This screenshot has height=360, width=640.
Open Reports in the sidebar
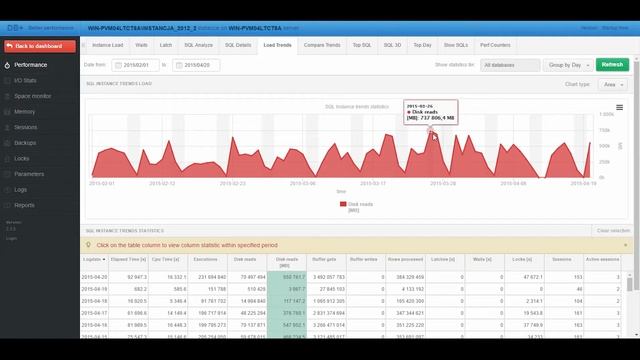(x=40, y=205)
